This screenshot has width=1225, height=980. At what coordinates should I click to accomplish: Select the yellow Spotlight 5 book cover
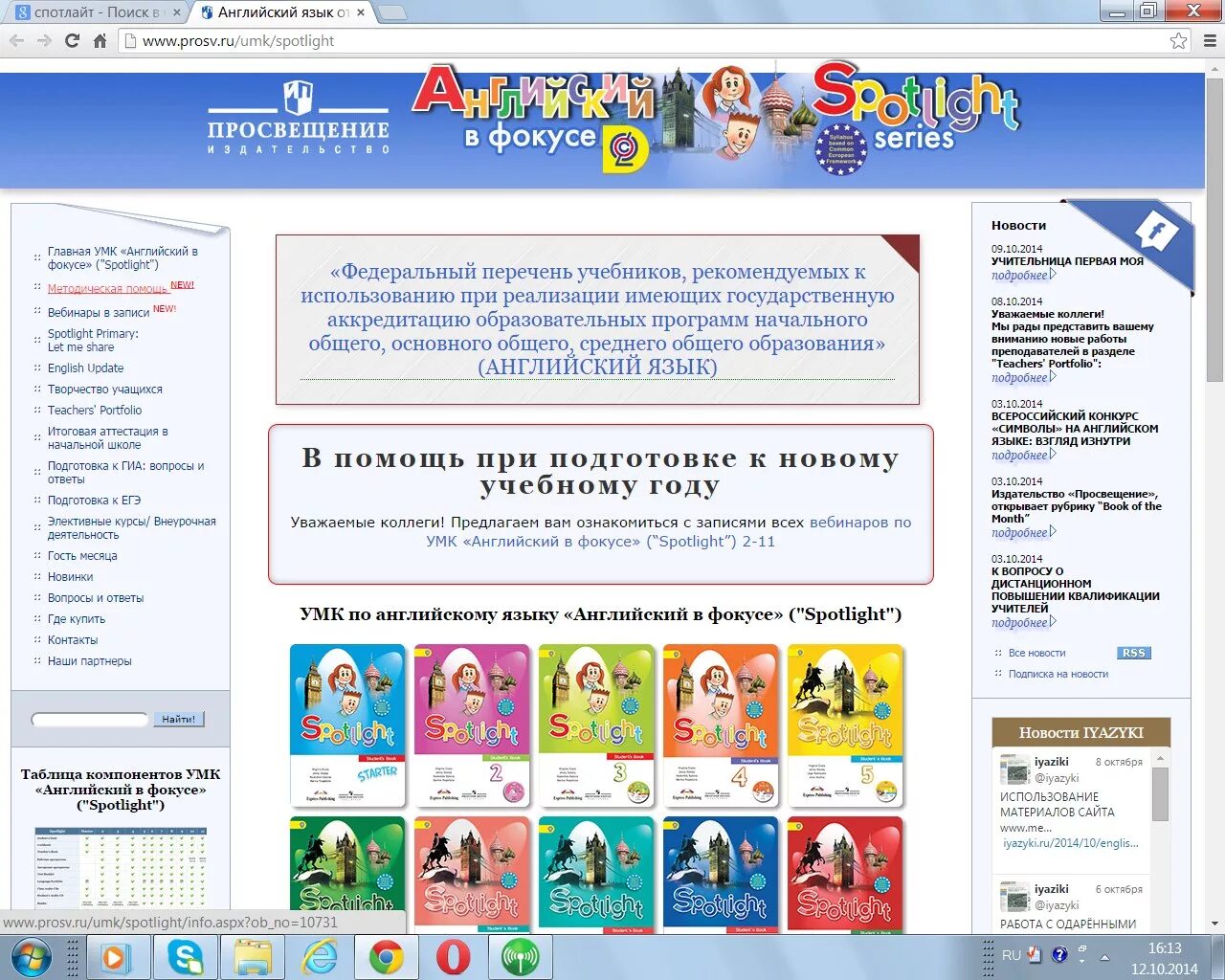coord(845,725)
